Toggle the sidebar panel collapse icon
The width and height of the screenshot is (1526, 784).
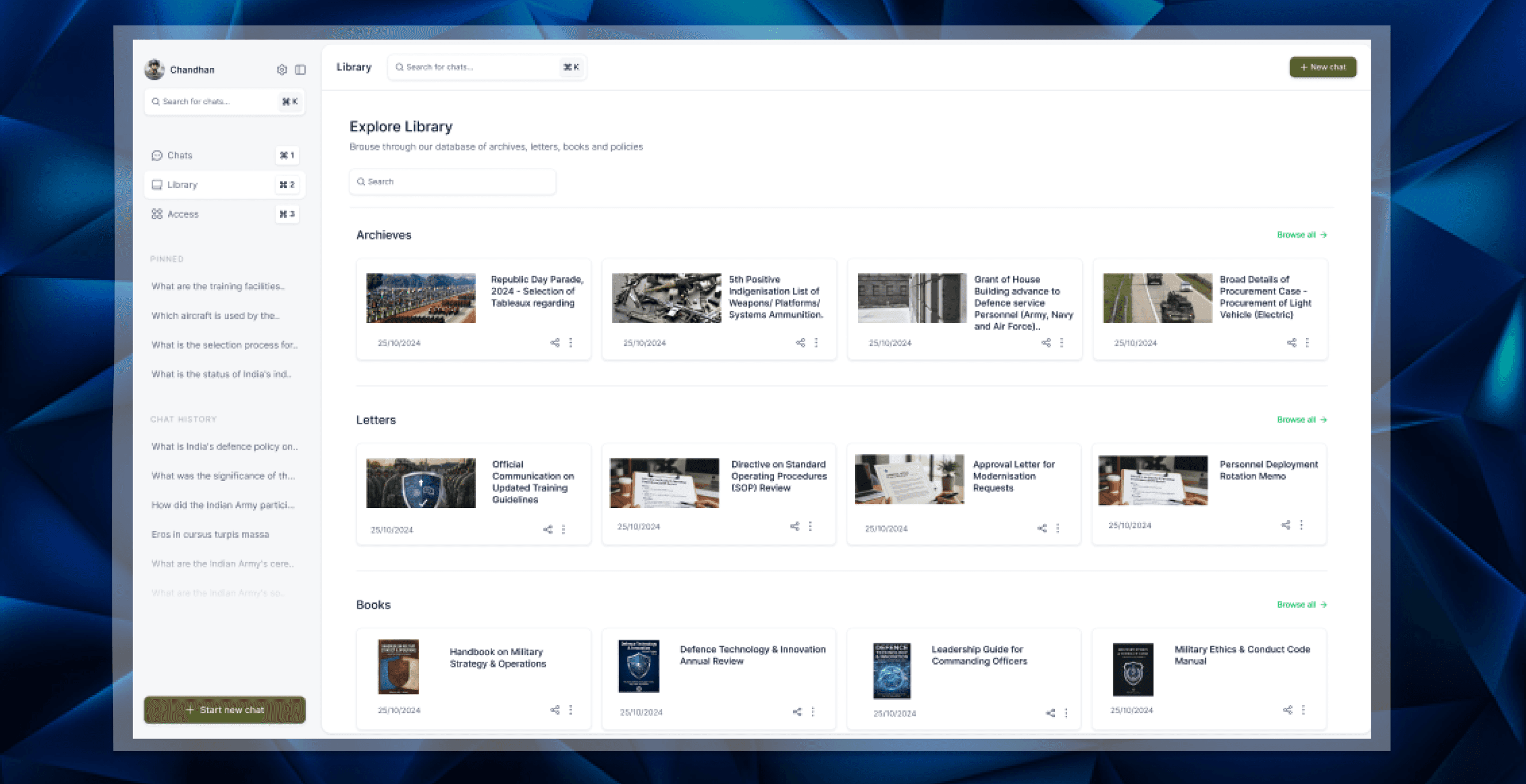[x=300, y=69]
